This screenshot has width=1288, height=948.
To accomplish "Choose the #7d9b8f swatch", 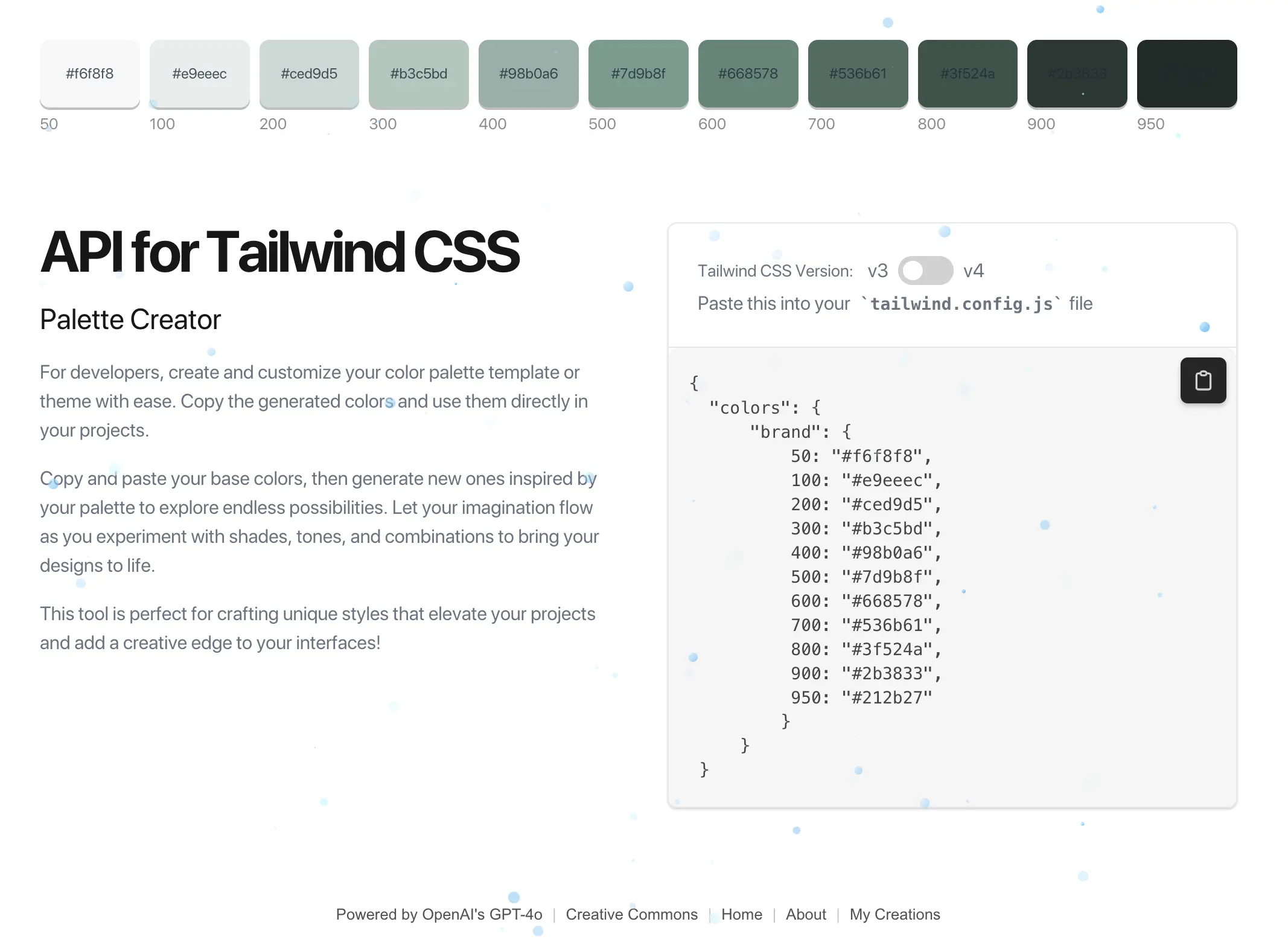I will click(x=639, y=74).
